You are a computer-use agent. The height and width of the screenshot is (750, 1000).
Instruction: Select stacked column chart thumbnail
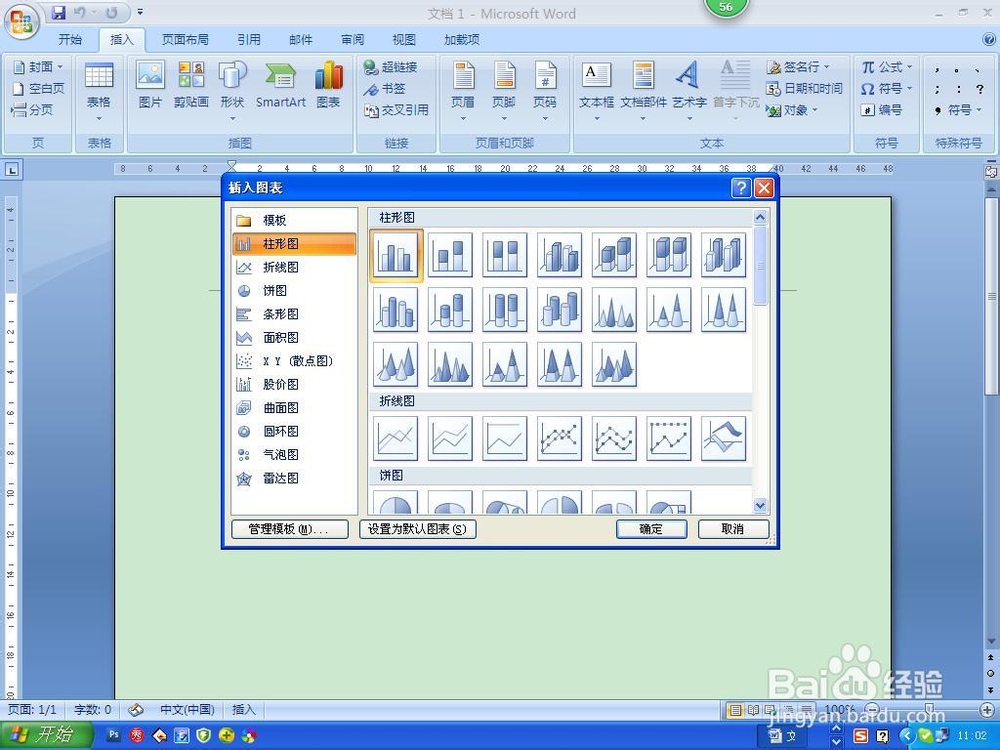coord(450,255)
